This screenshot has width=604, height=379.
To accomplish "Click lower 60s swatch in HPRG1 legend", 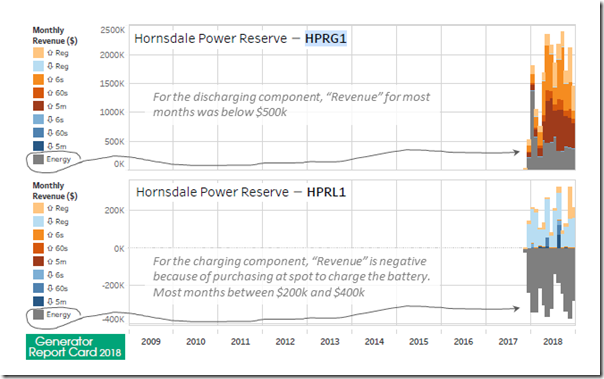I will (x=39, y=133).
